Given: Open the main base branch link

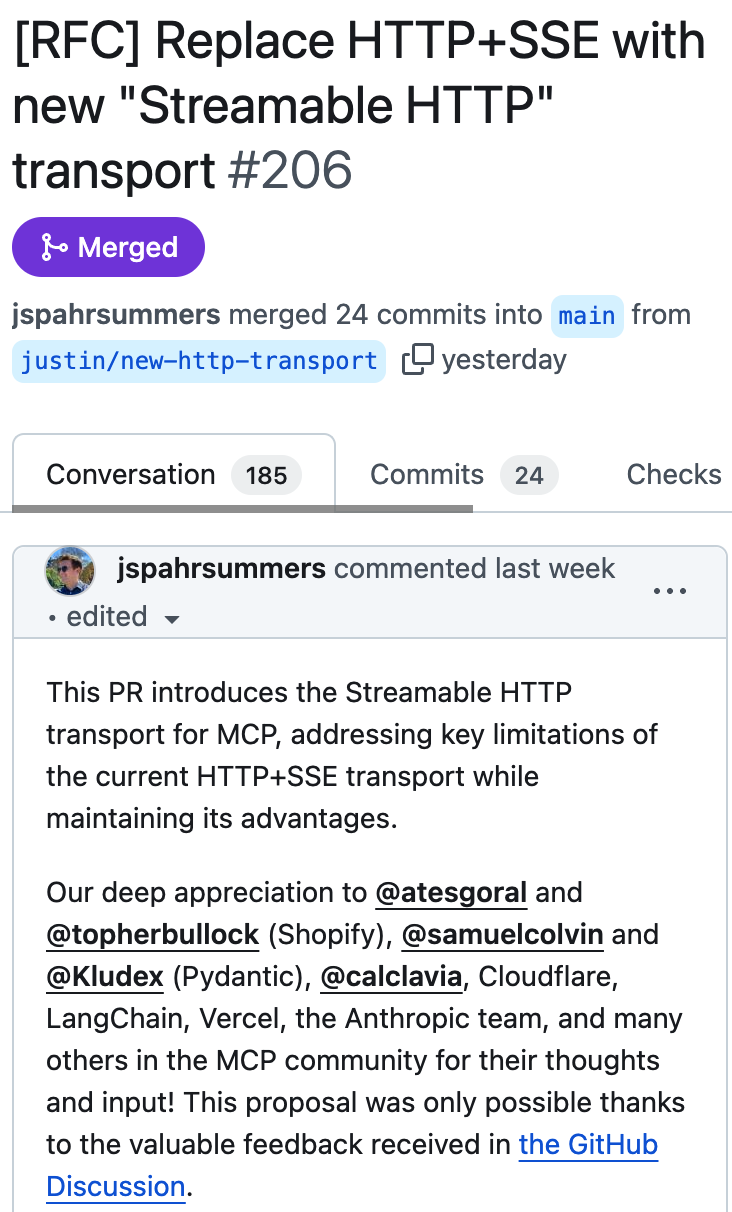Looking at the screenshot, I should click(x=587, y=316).
